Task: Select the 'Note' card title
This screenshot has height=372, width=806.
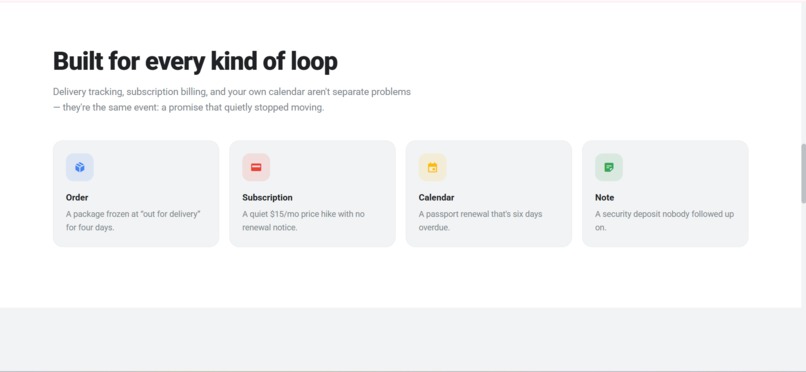Action: 604,197
